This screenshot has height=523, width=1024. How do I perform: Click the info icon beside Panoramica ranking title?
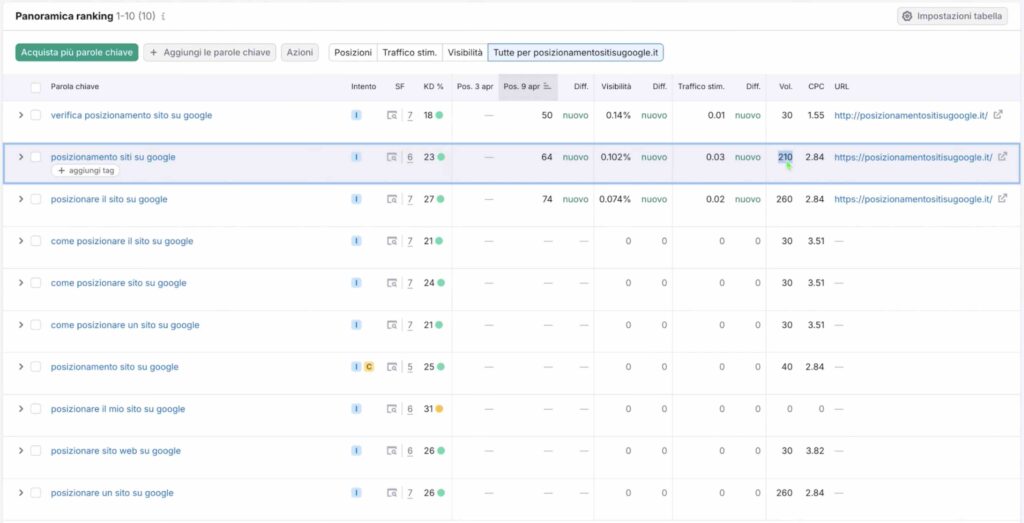point(163,17)
